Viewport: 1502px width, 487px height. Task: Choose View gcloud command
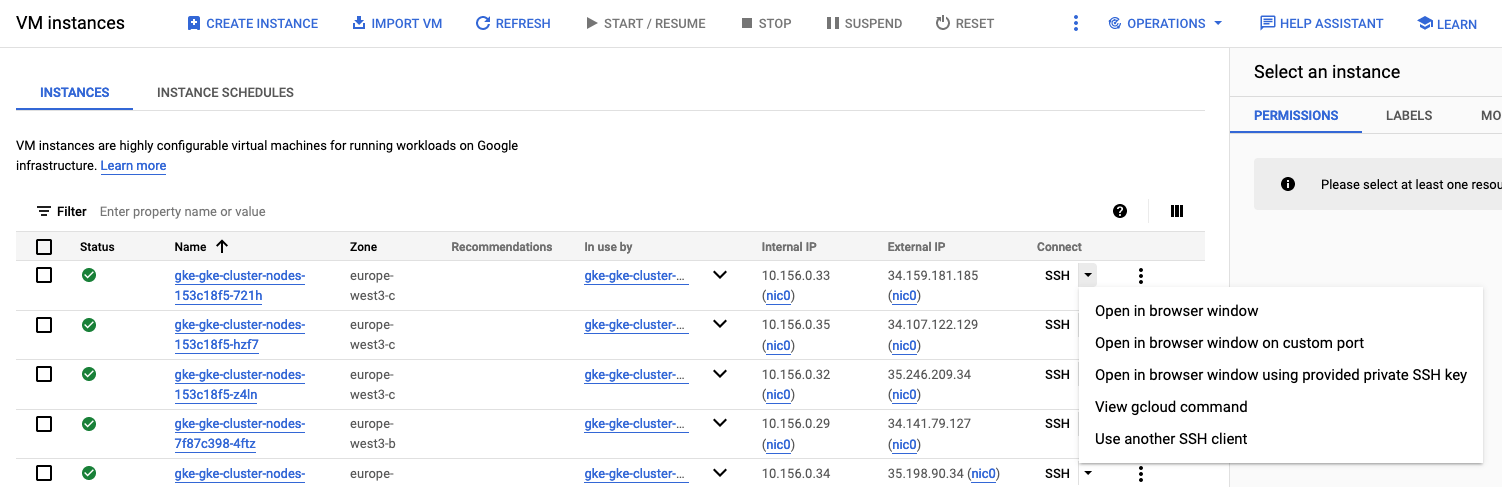(x=1280, y=407)
